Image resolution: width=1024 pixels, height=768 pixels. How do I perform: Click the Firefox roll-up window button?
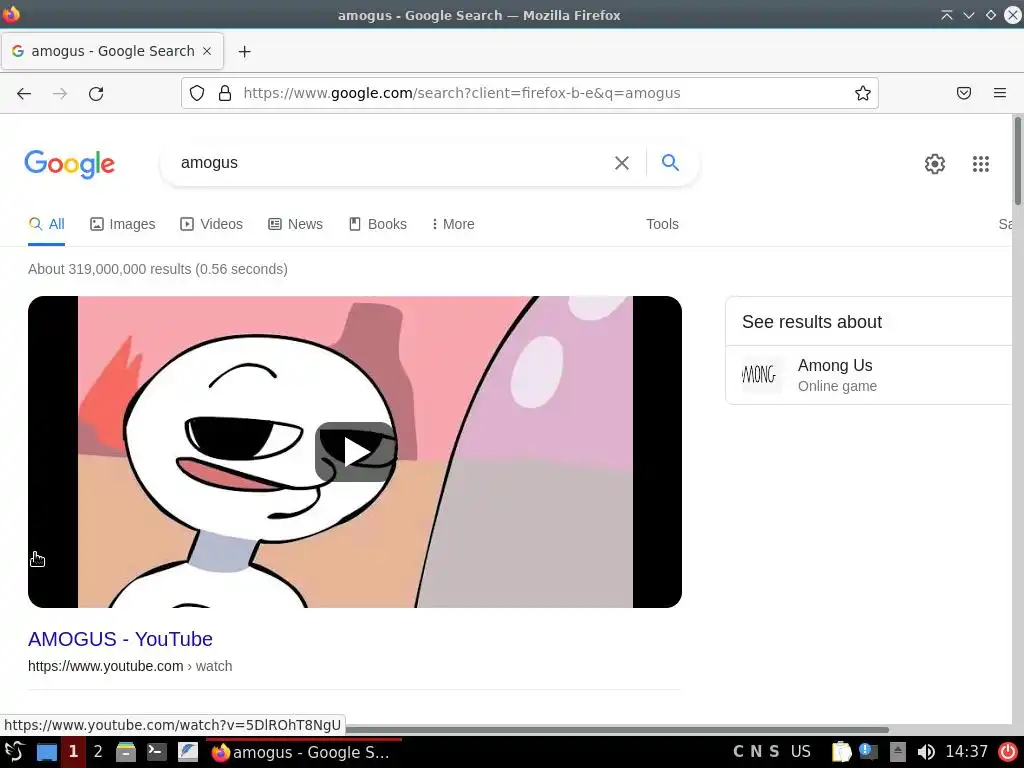(946, 15)
